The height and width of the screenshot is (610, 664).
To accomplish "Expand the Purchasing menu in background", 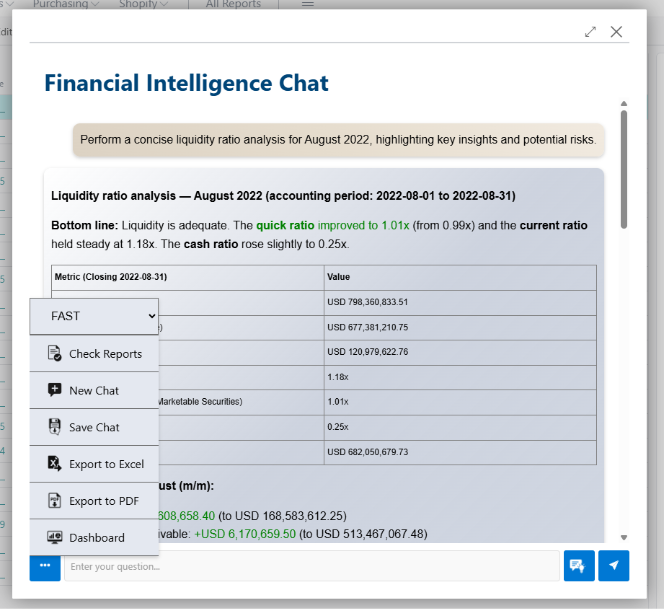I will point(65,5).
